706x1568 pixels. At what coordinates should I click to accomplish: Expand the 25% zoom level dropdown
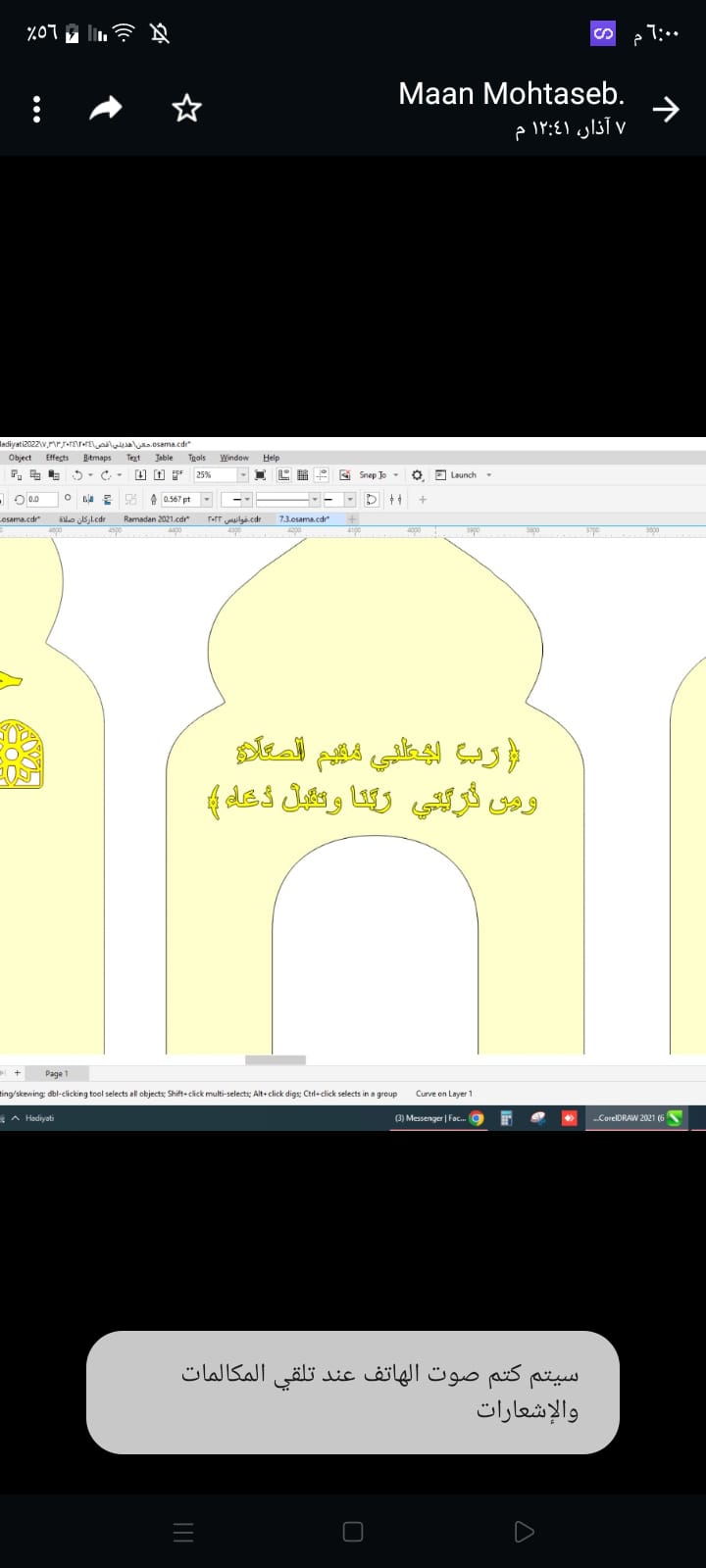pyautogui.click(x=243, y=475)
